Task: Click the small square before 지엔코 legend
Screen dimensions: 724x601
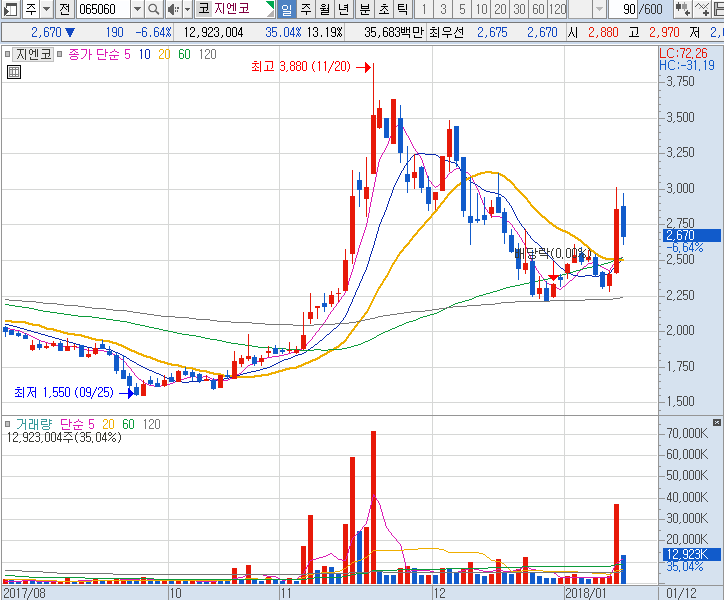Action: pyautogui.click(x=7, y=53)
